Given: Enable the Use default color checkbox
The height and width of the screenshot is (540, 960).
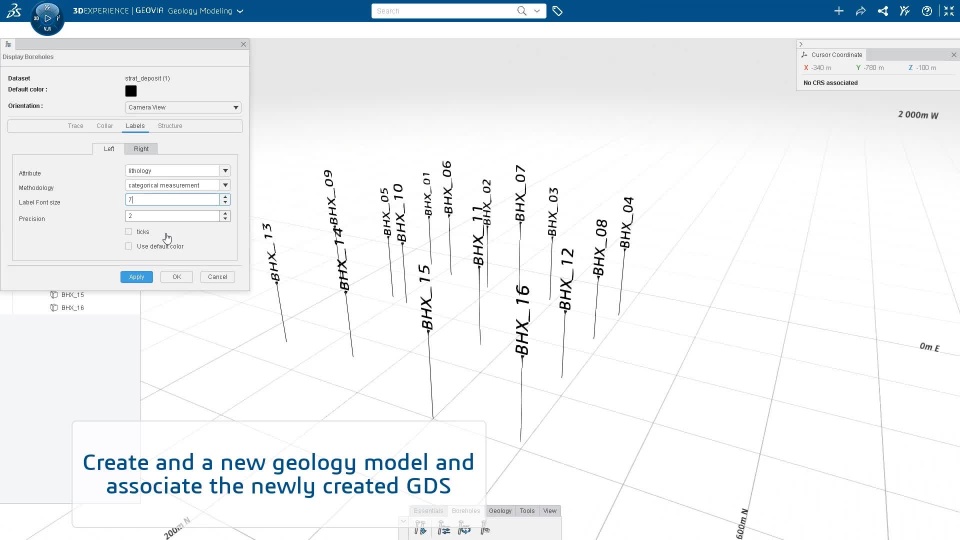Looking at the screenshot, I should click(x=129, y=246).
